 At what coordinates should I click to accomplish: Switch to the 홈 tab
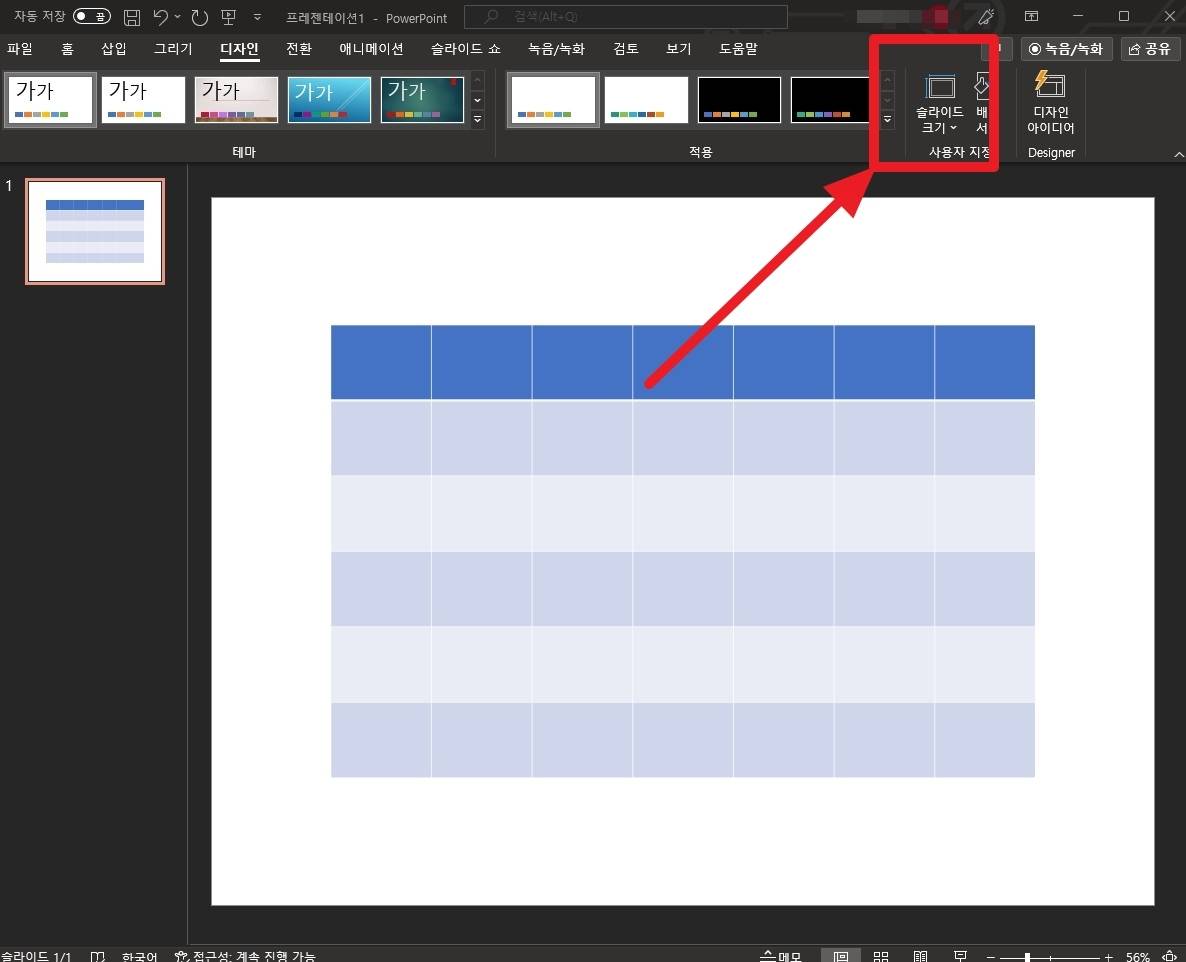coord(67,49)
